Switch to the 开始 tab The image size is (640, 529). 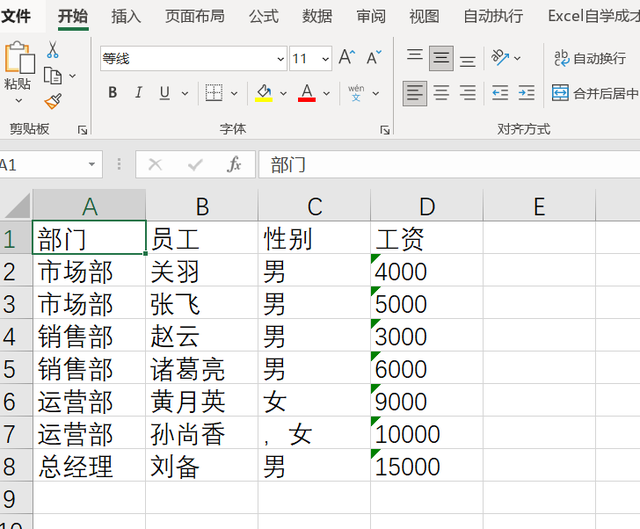[73, 16]
